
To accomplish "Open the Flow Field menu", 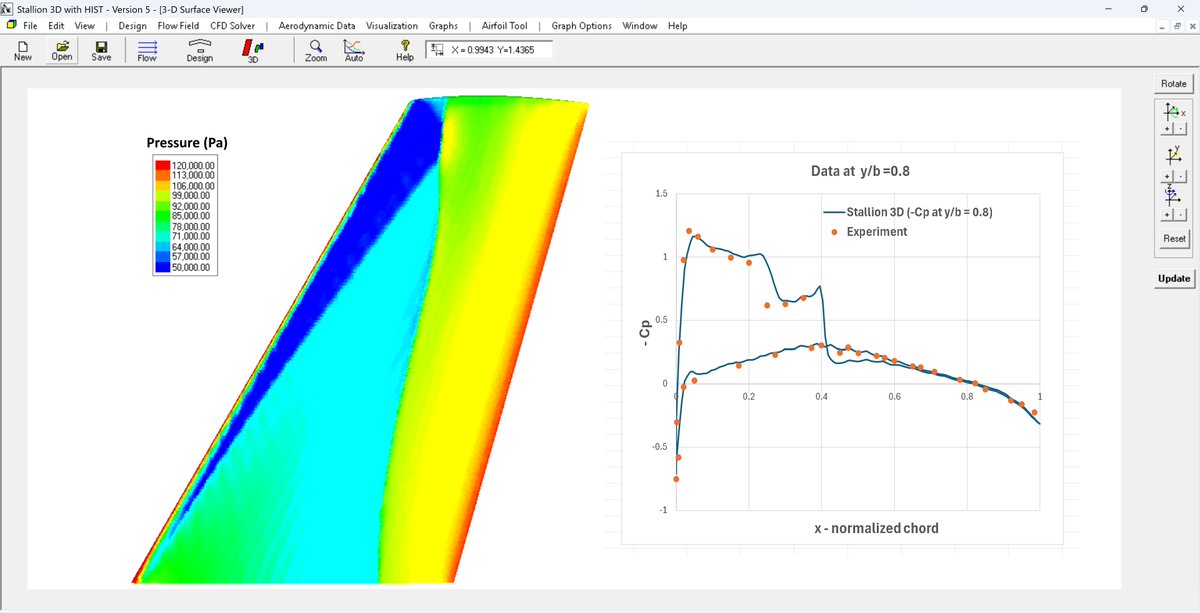I will (x=178, y=25).
